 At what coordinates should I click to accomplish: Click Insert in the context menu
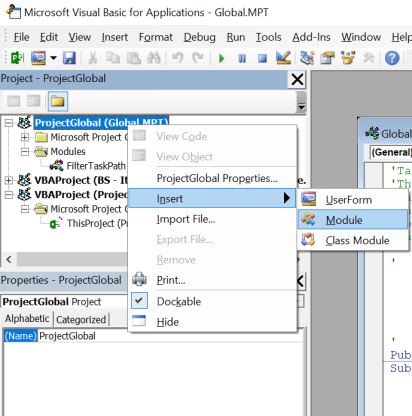point(212,199)
